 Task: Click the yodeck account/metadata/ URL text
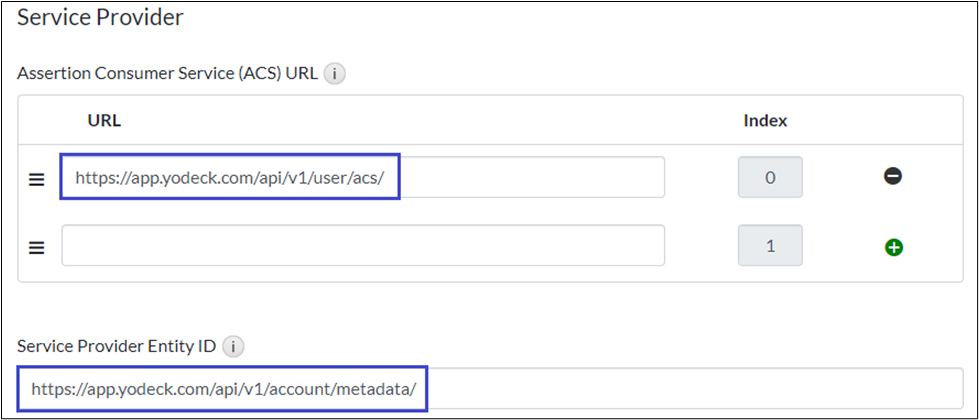pos(223,389)
